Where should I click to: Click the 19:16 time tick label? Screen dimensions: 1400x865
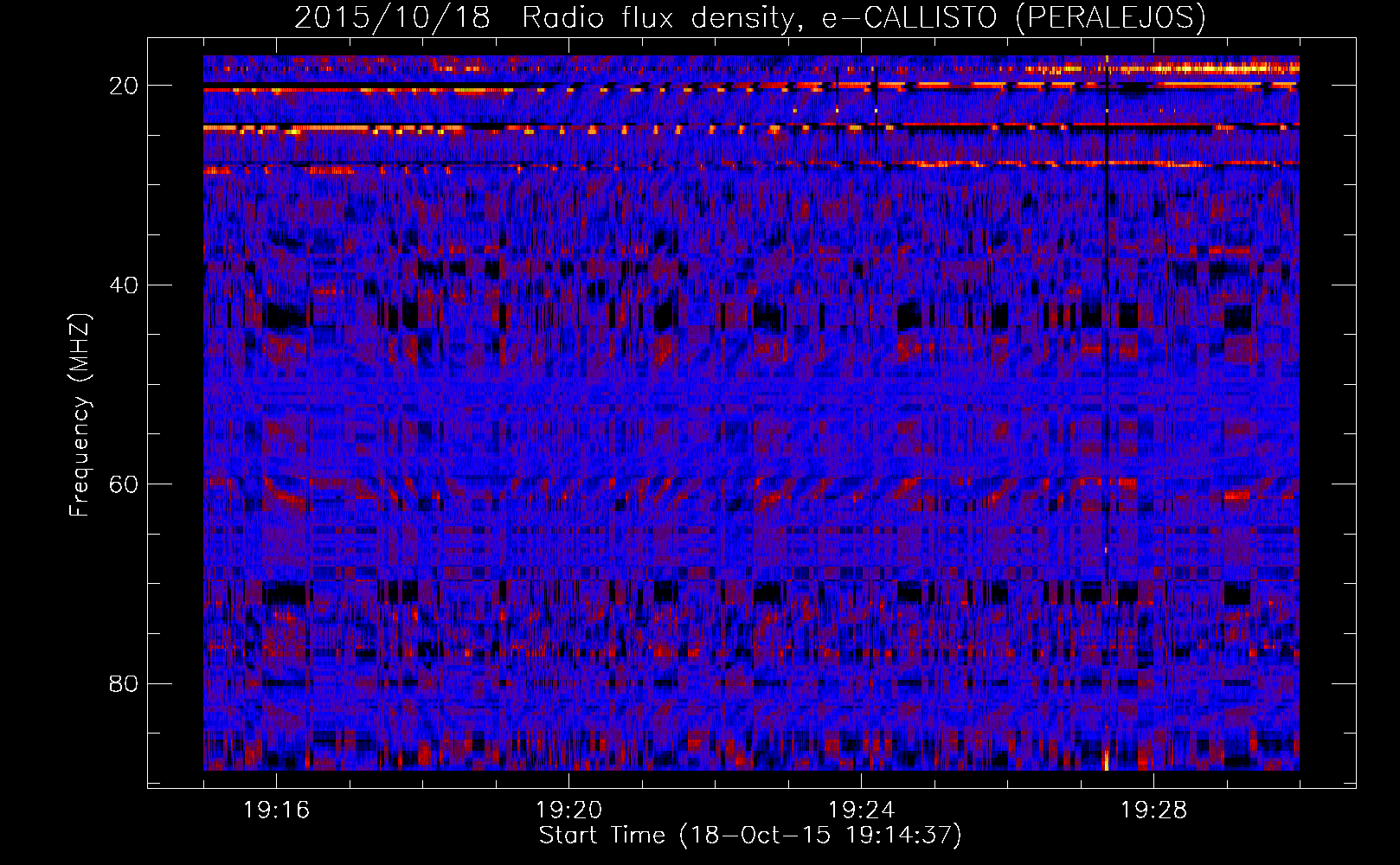pyautogui.click(x=276, y=811)
